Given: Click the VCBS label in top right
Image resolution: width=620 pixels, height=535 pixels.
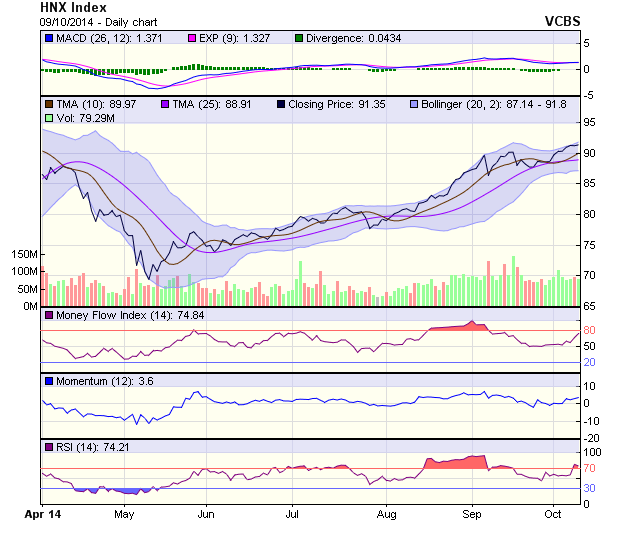Looking at the screenshot, I should 563,21.
